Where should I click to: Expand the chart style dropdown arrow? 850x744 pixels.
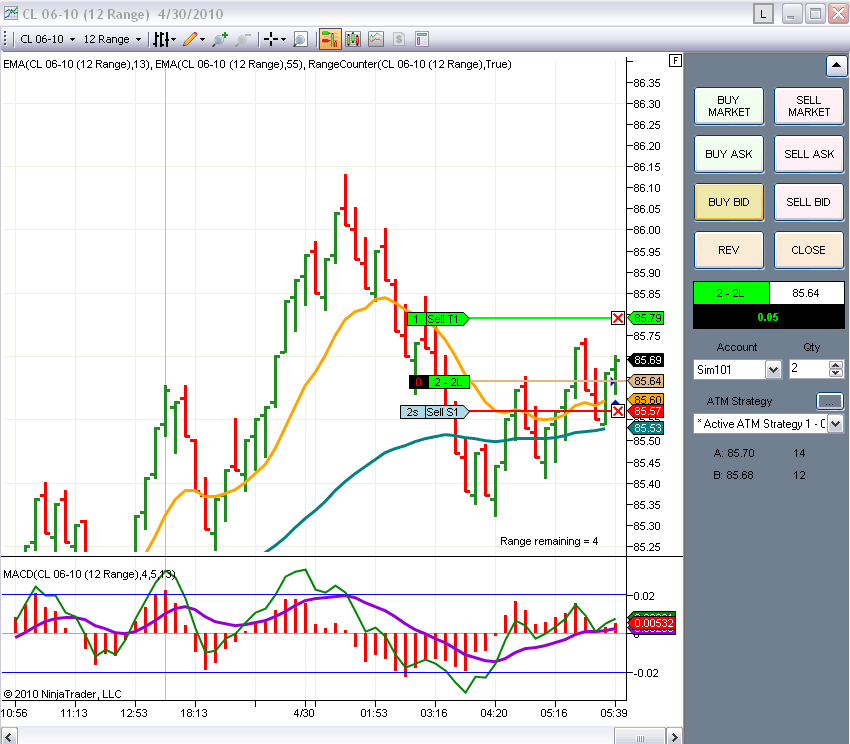pyautogui.click(x=173, y=39)
